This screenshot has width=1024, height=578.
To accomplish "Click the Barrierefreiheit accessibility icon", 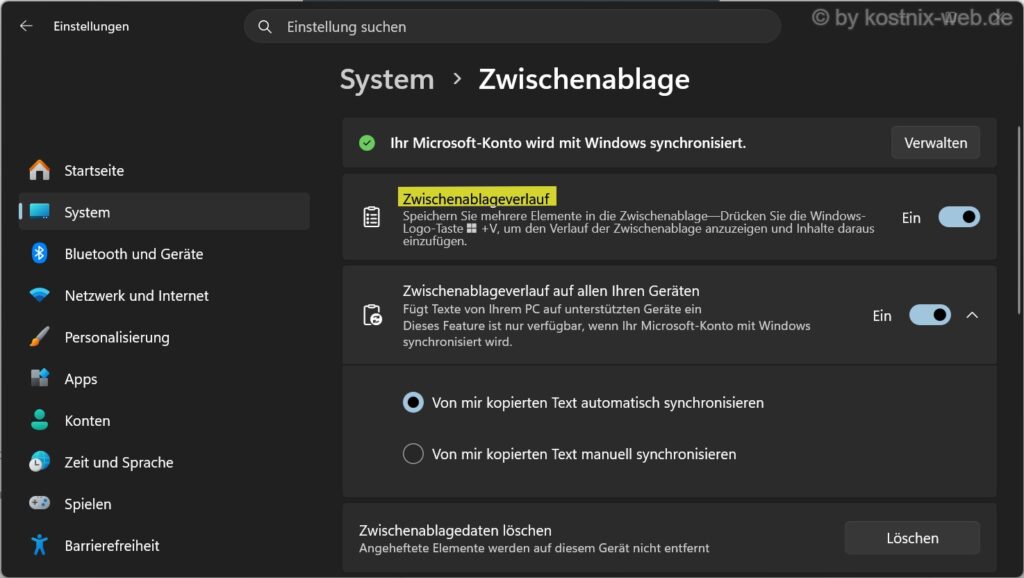I will [39, 545].
